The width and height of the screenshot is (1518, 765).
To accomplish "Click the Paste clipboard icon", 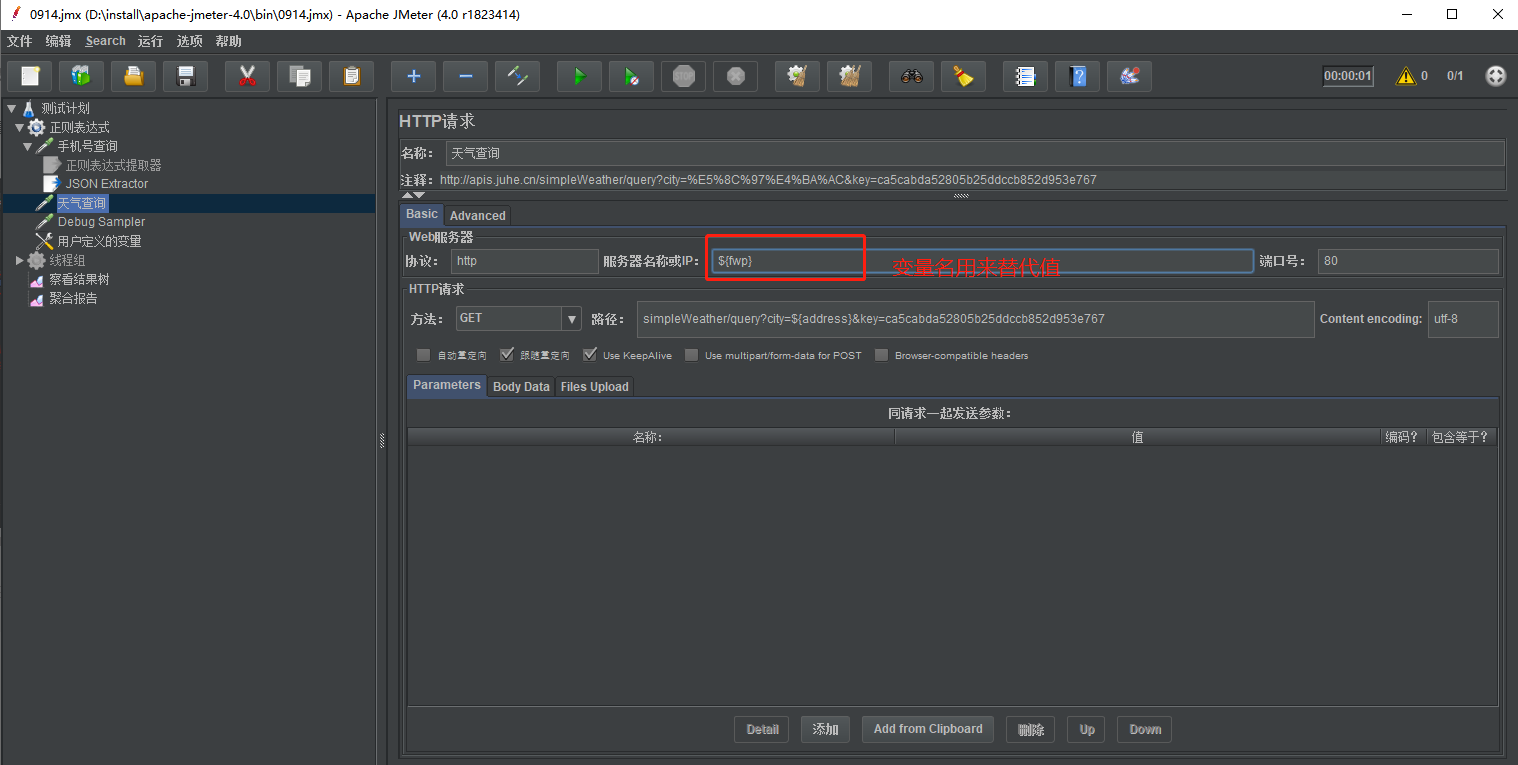I will (352, 76).
